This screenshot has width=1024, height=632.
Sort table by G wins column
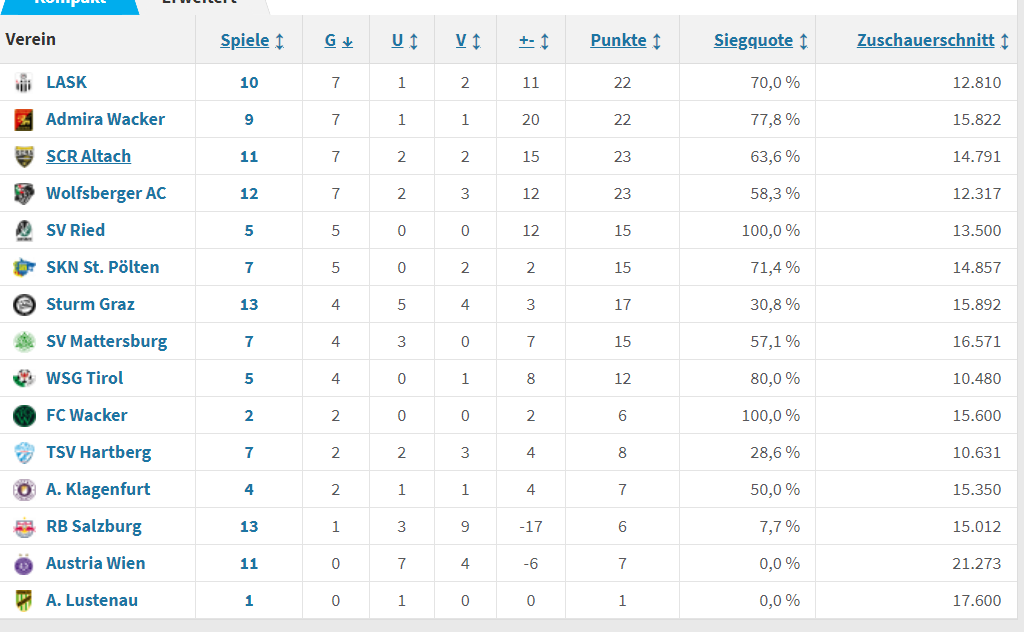339,40
